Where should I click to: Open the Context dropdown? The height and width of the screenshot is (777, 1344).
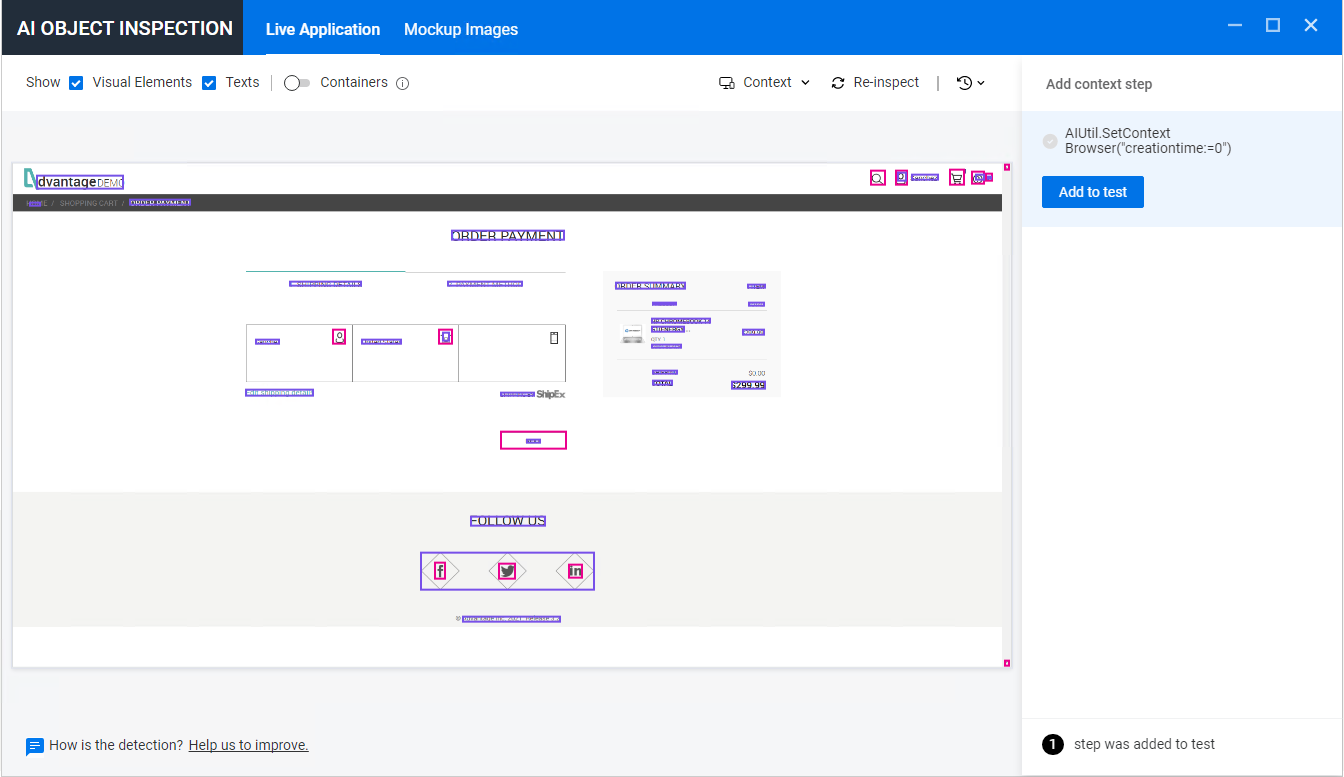pyautogui.click(x=765, y=83)
